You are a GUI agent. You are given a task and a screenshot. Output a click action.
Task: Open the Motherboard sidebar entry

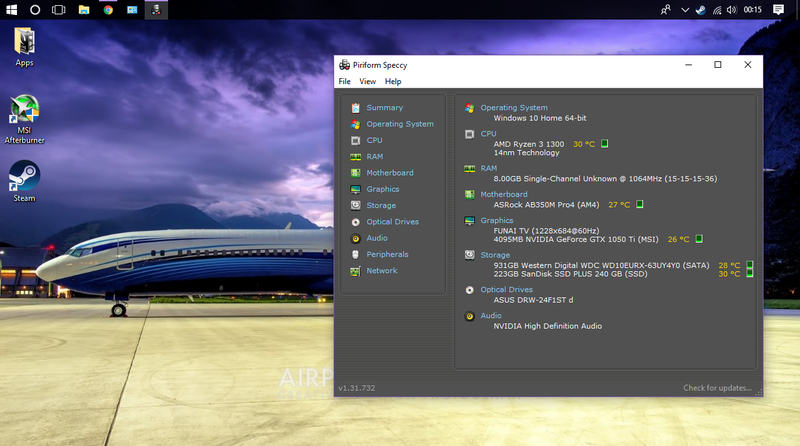390,173
